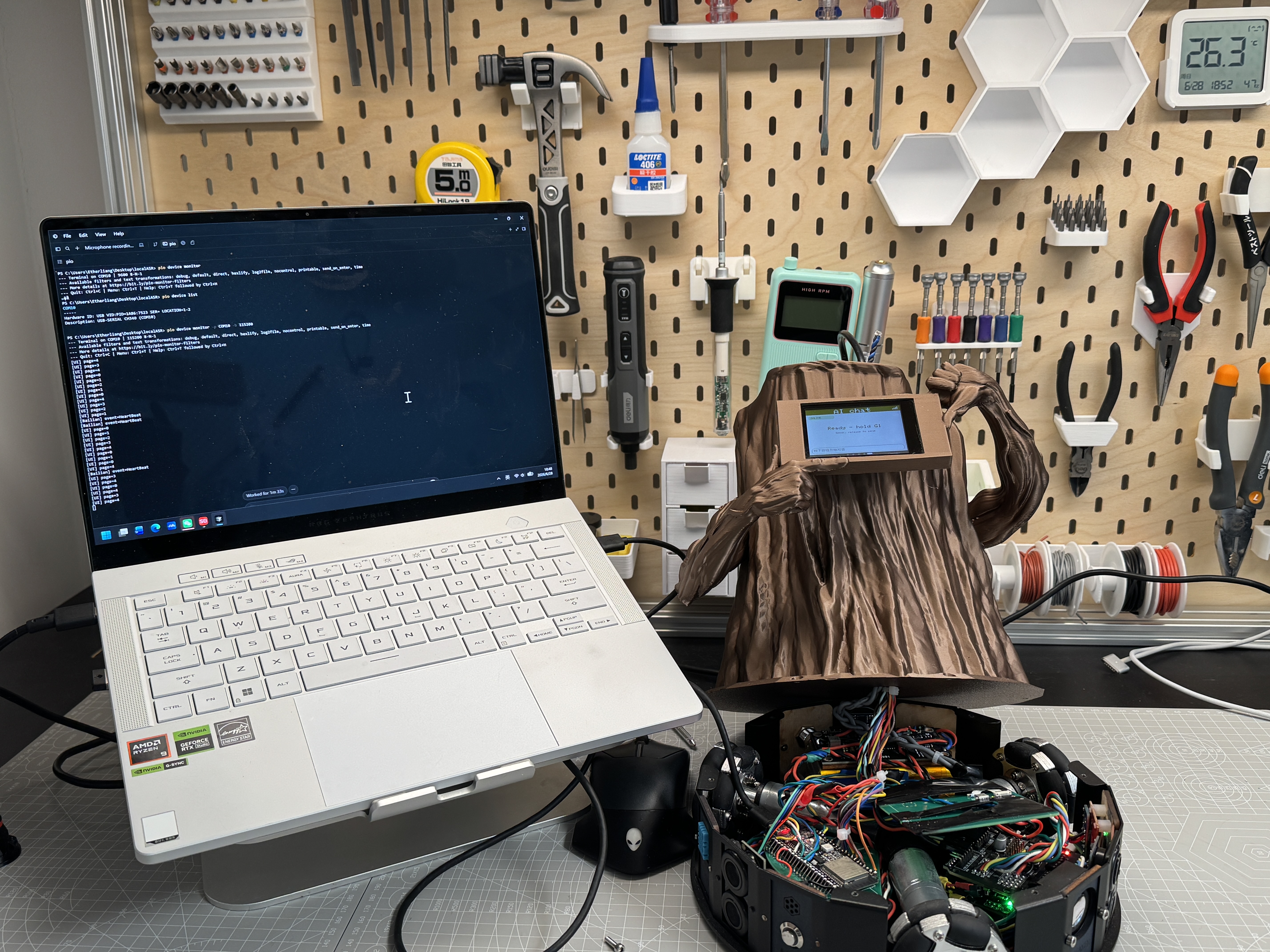Open Task View on the taskbar
This screenshot has width=1270, height=952.
click(123, 532)
